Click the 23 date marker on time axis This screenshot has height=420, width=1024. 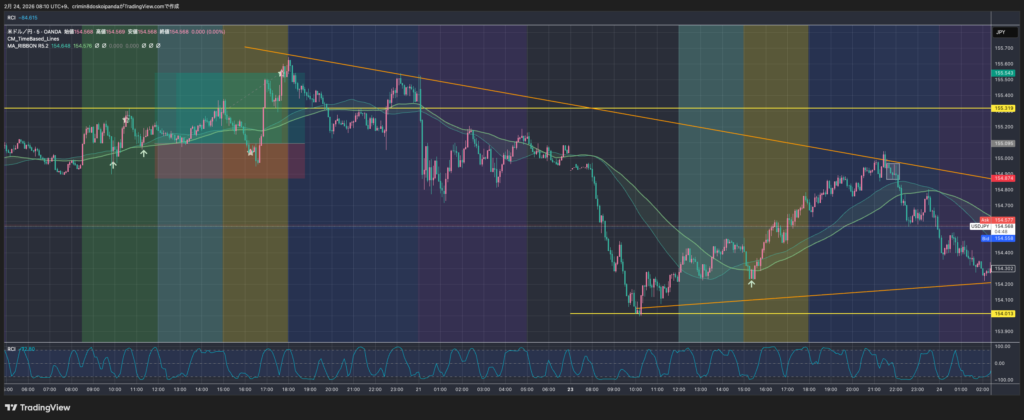569,388
